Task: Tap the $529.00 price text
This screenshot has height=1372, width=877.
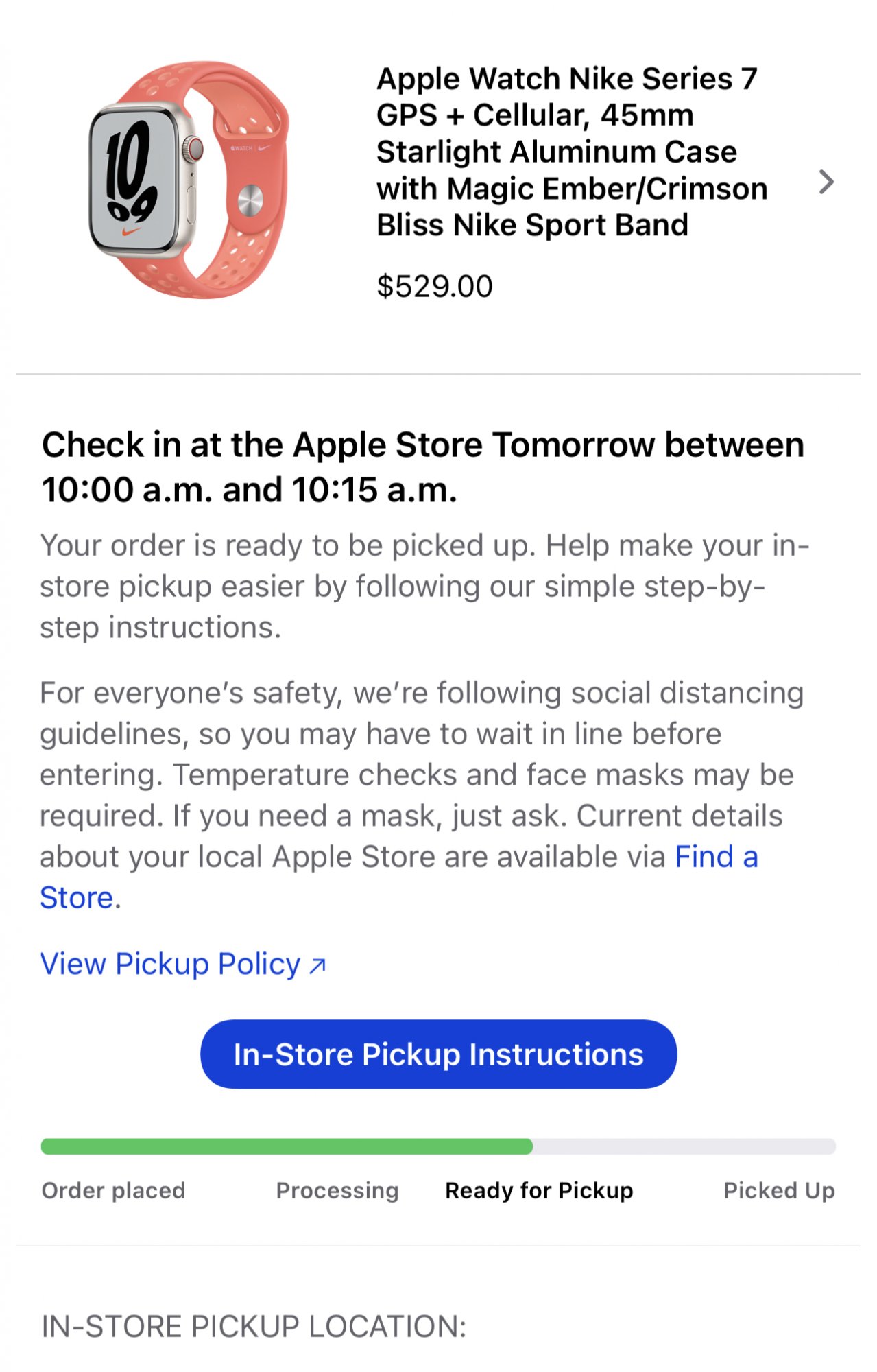Action: click(x=435, y=286)
